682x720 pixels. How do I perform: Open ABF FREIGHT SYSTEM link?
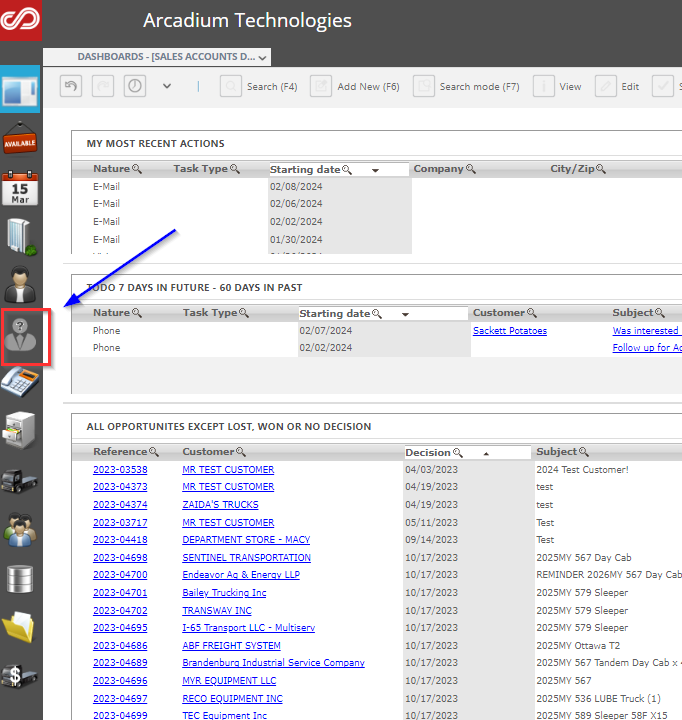tap(231, 646)
